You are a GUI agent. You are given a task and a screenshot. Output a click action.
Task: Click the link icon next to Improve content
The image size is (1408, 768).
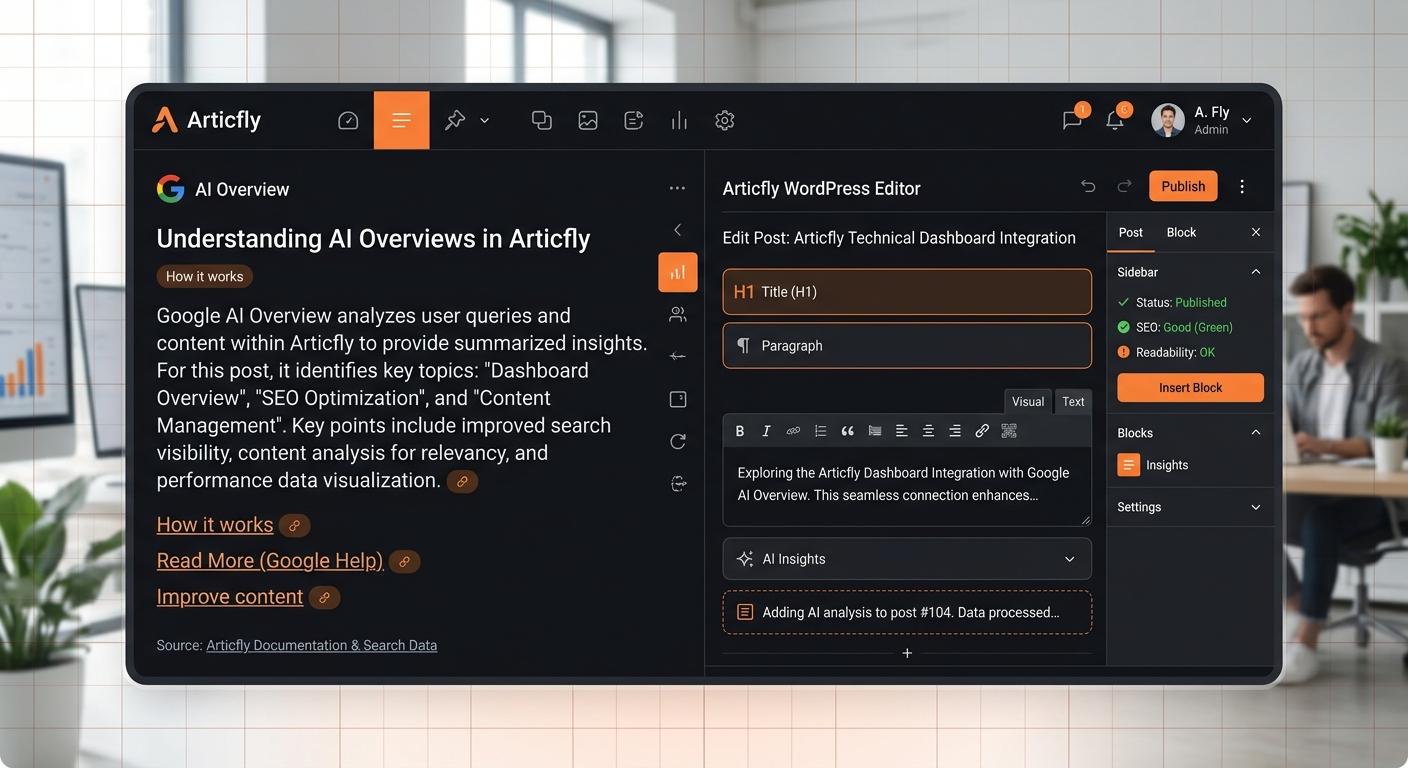point(324,597)
